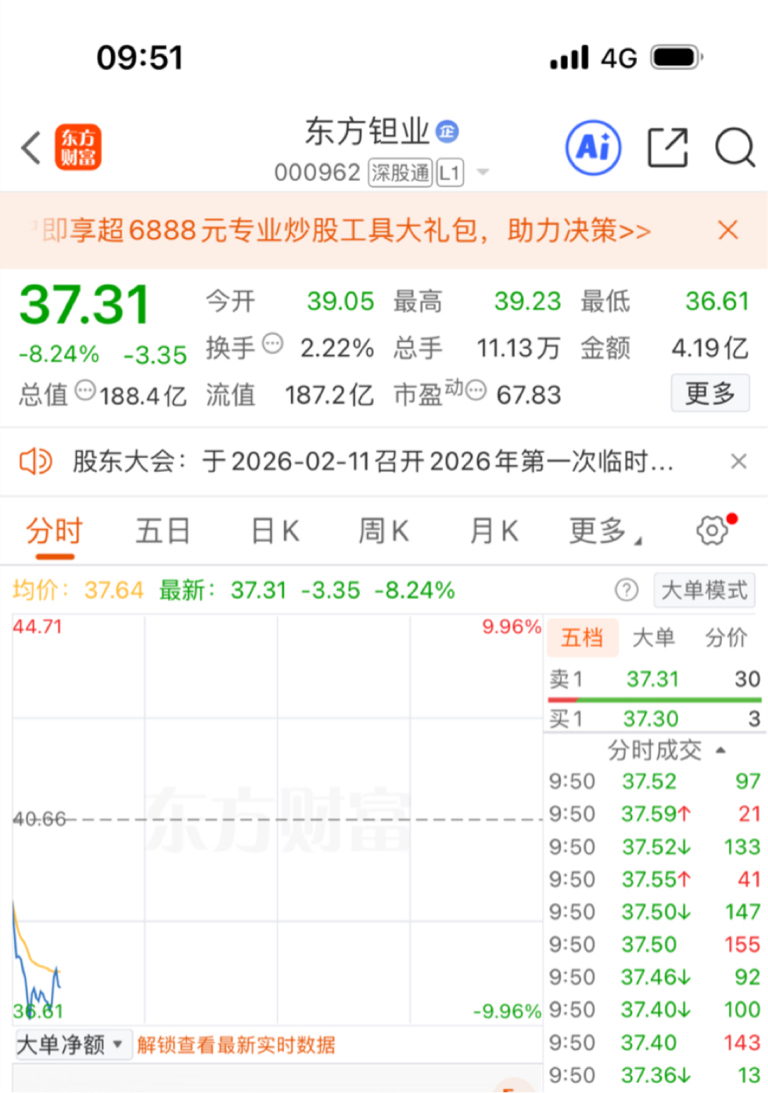
Task: Open the 股东大会 announcement text
Action: point(373,461)
